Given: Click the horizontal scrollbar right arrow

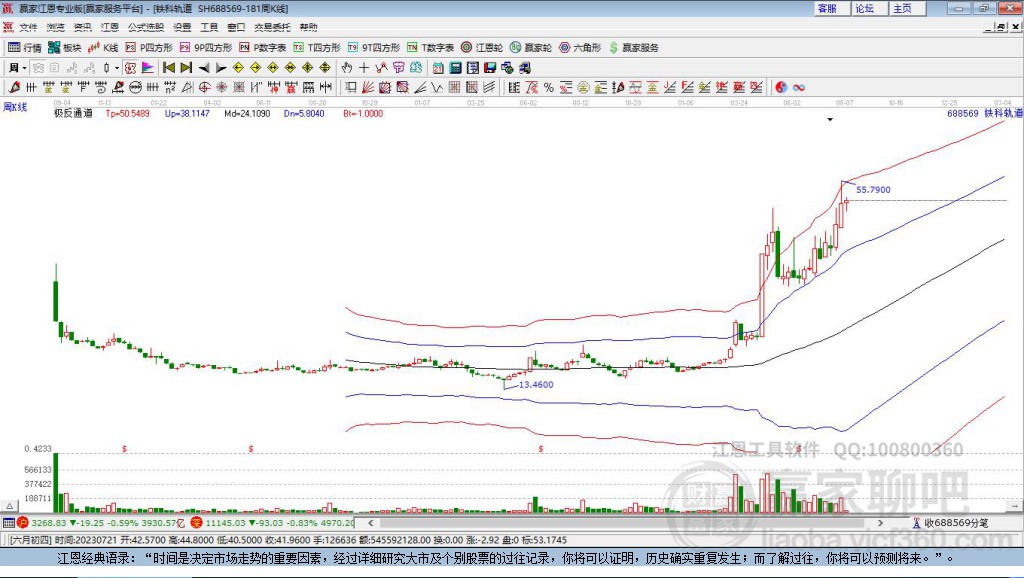Looking at the screenshot, I should 880,523.
